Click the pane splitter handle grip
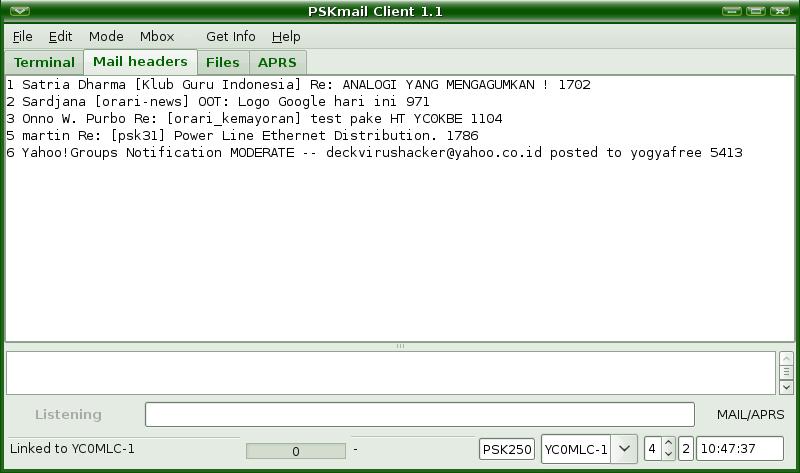The width and height of the screenshot is (800, 473). tap(401, 346)
